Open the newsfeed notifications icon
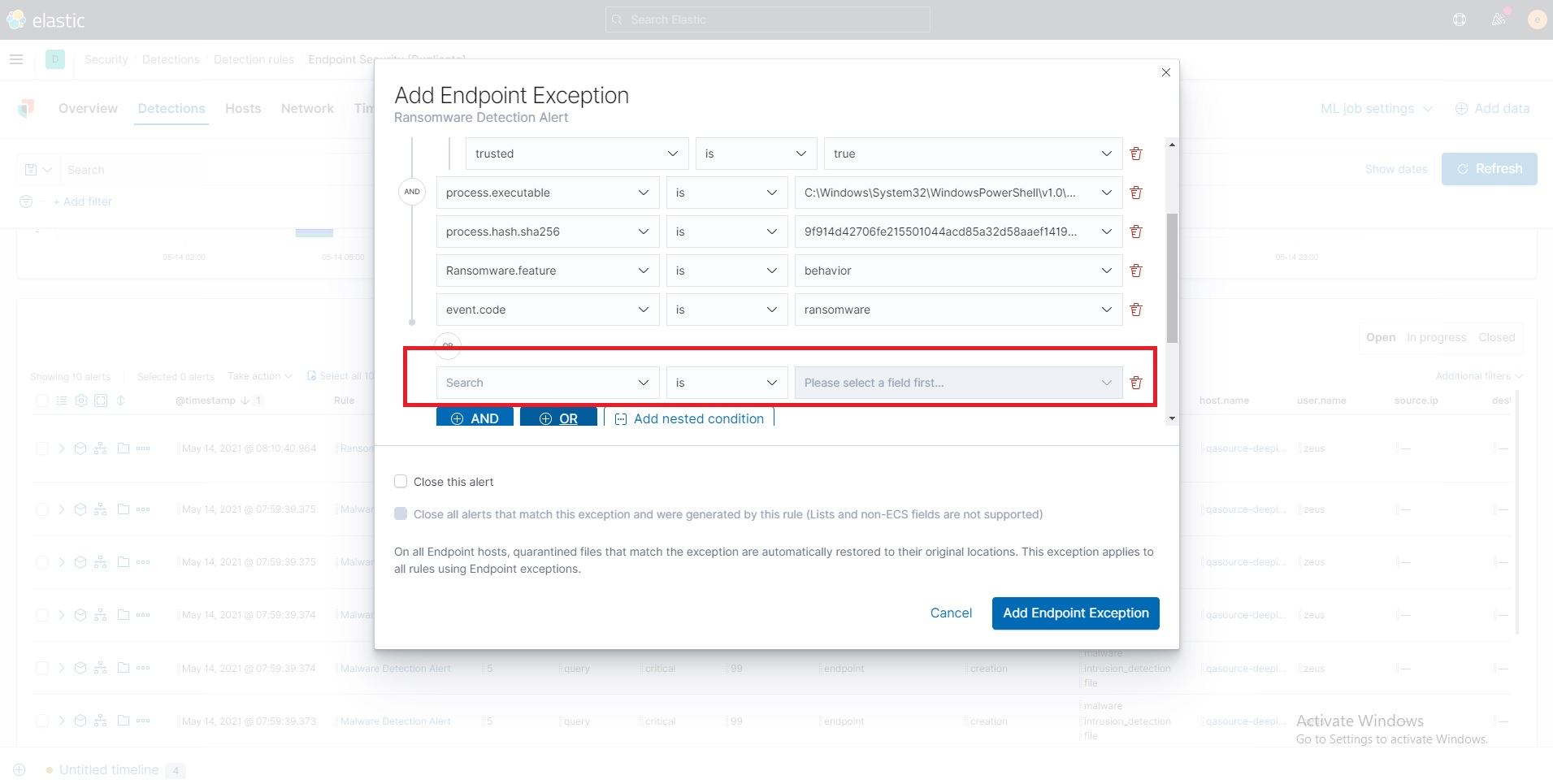Screen dimensions: 1553x784 tap(1499, 19)
